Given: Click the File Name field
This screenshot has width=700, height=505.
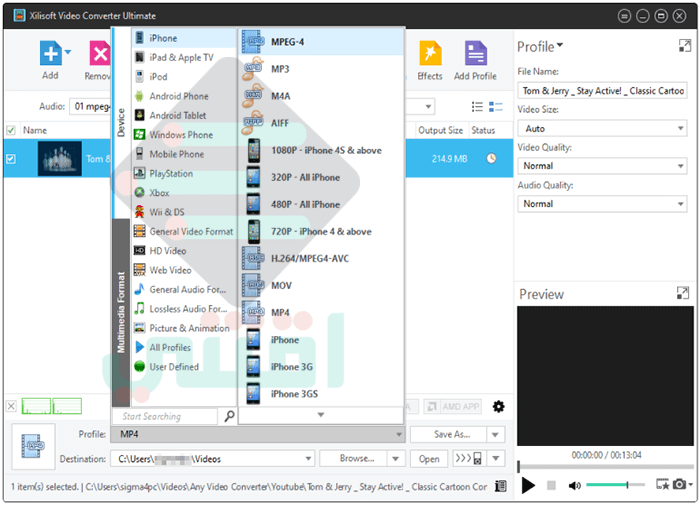Looking at the screenshot, I should coord(603,91).
